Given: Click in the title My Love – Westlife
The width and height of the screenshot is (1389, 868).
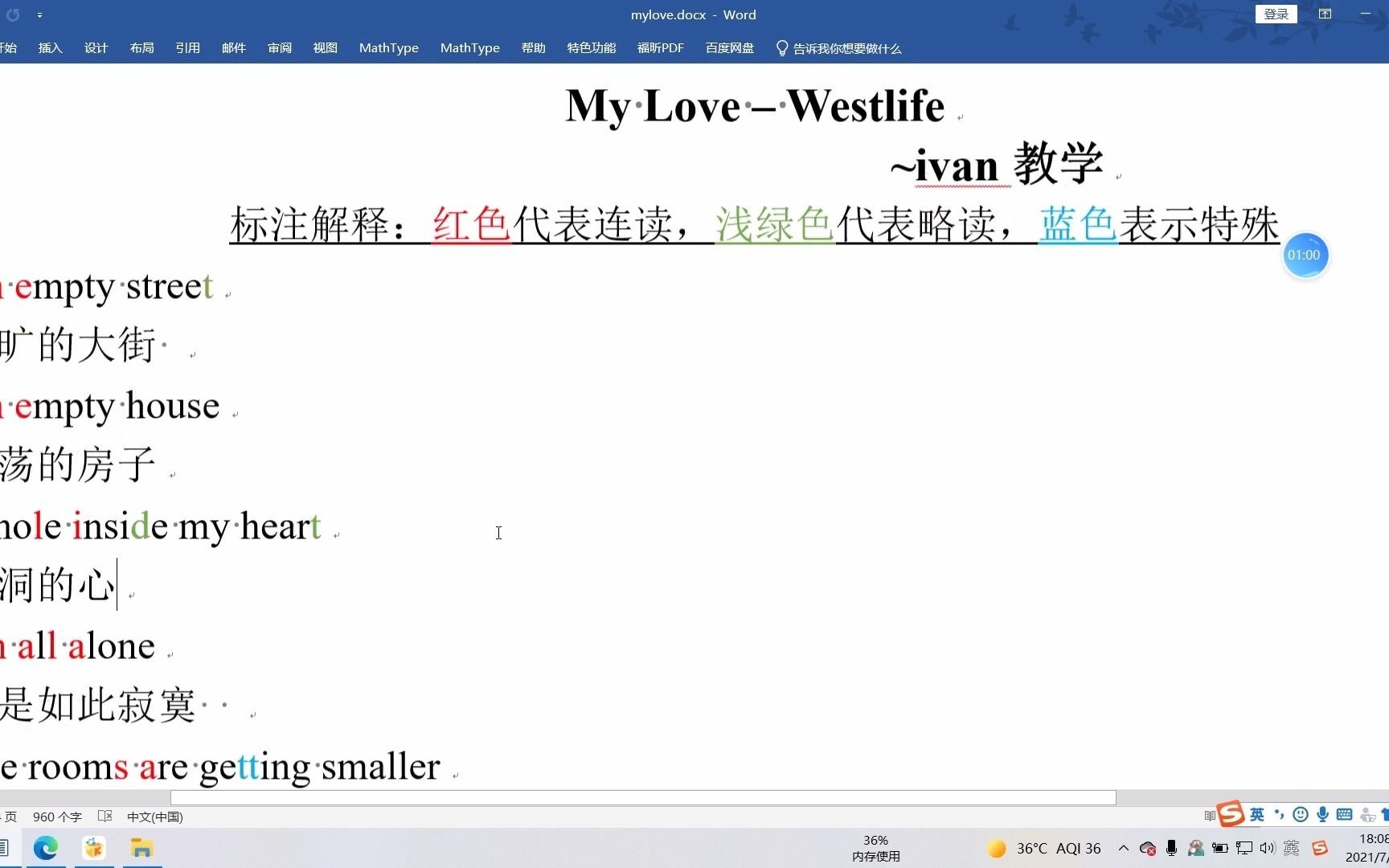Looking at the screenshot, I should (755, 106).
